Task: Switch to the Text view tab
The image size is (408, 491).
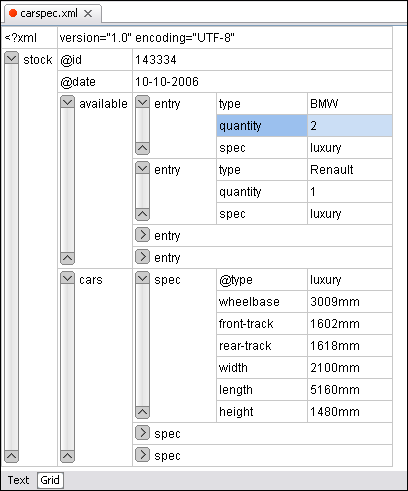Action: pos(19,480)
